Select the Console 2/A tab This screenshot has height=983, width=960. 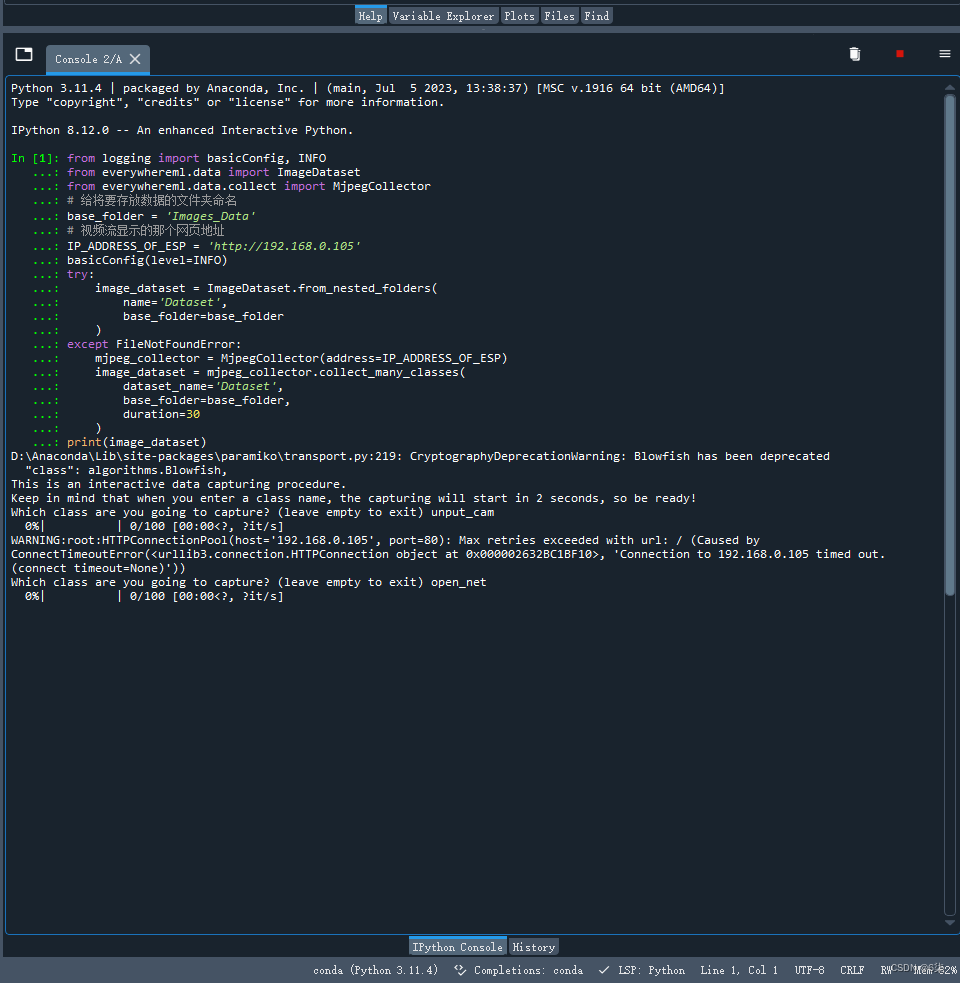pos(97,60)
